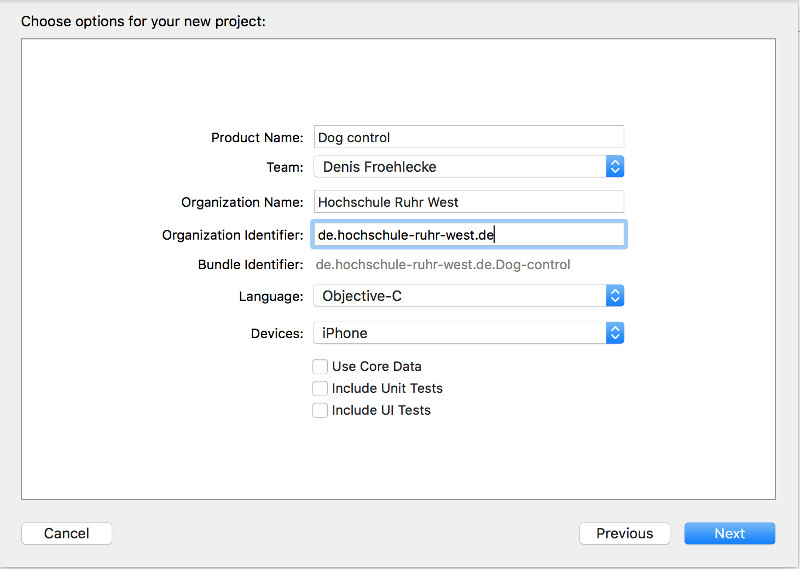
Task: Check the Include UI Tests option
Action: (x=320, y=410)
